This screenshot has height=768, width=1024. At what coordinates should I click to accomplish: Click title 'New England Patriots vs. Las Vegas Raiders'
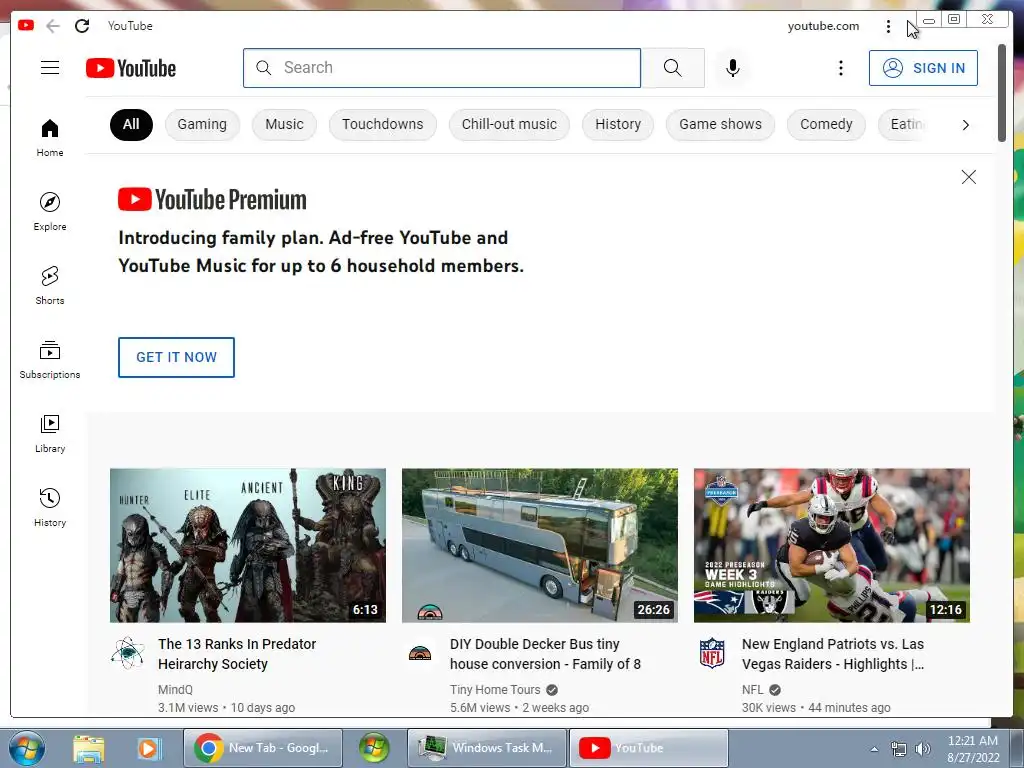(833, 654)
